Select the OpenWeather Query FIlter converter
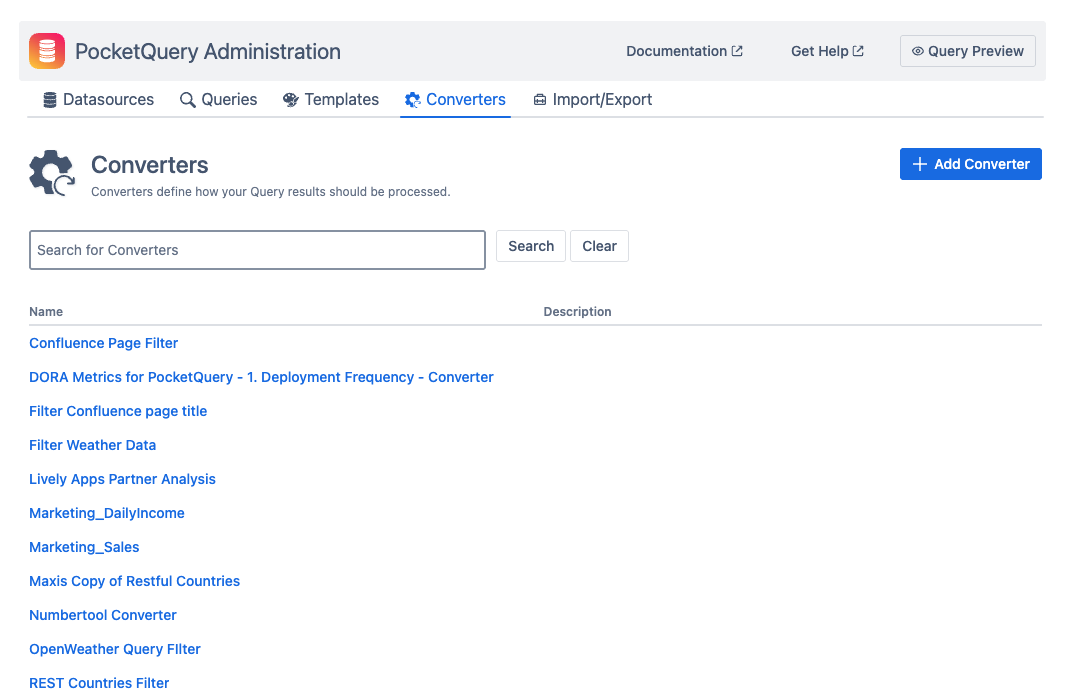Image resolution: width=1074 pixels, height=699 pixels. pos(114,648)
